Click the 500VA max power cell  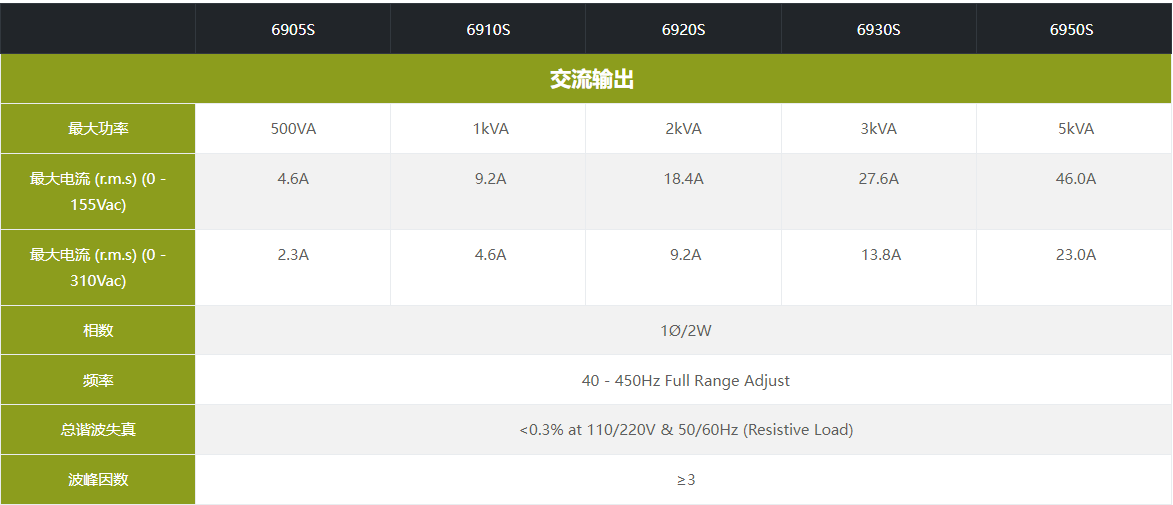coord(293,129)
